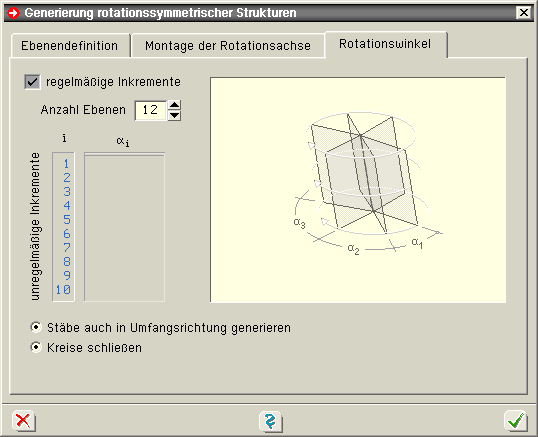Select the Rotationswinkel tab
Viewport: 538px width, 437px height.
pyautogui.click(x=385, y=44)
